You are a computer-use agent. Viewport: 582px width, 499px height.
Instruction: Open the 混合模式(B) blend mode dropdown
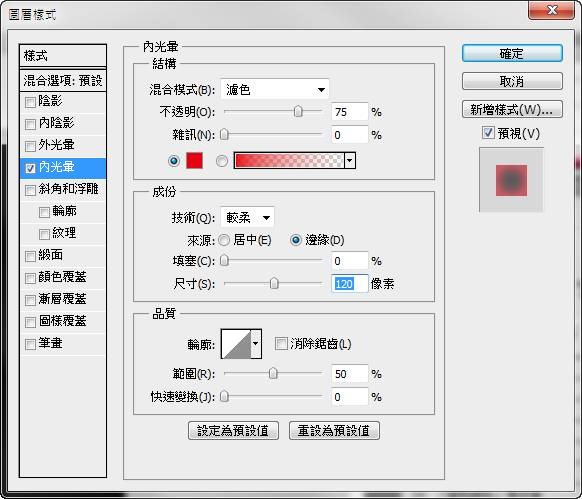tap(275, 89)
